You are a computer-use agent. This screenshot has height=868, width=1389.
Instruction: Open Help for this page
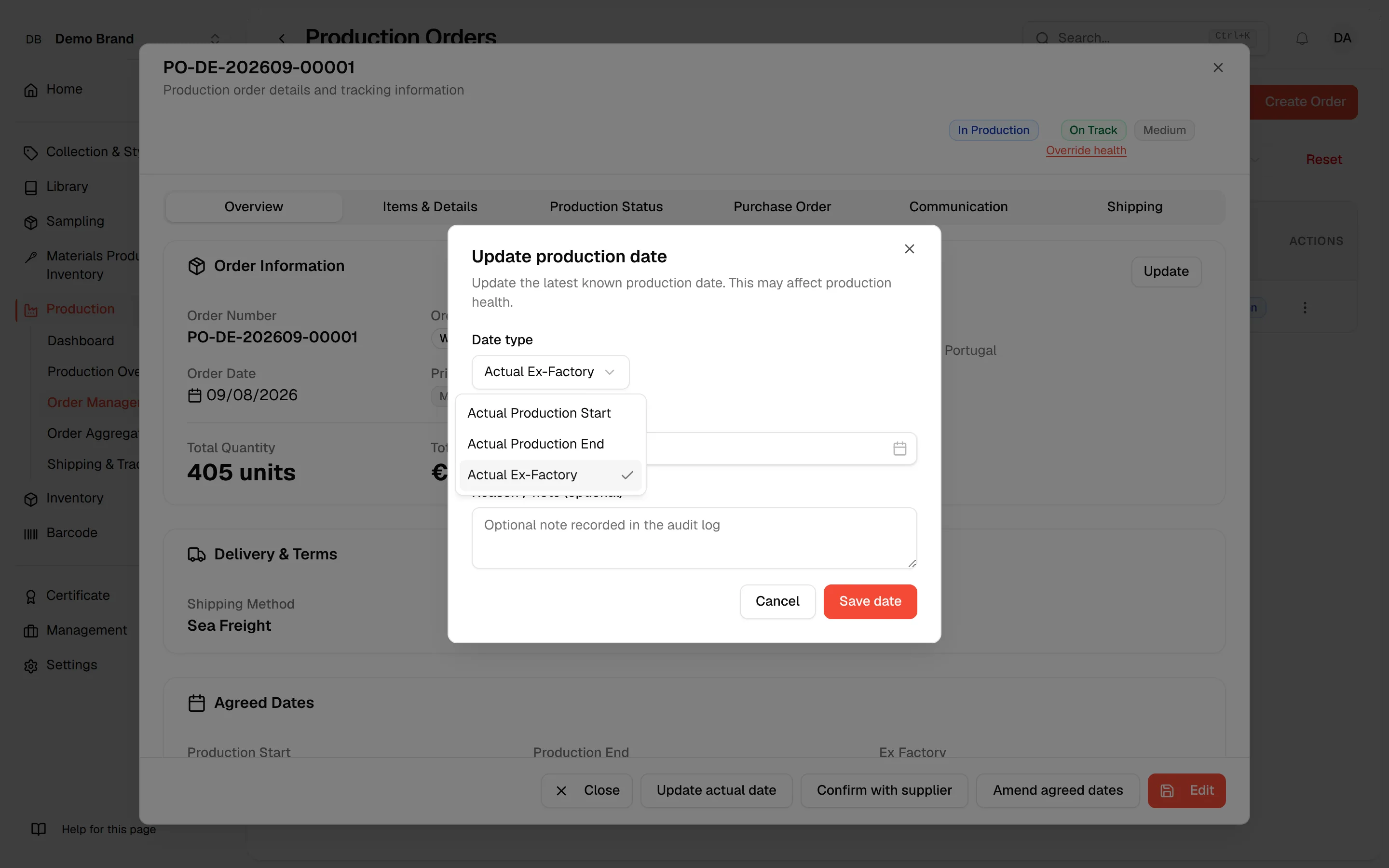tap(94, 829)
